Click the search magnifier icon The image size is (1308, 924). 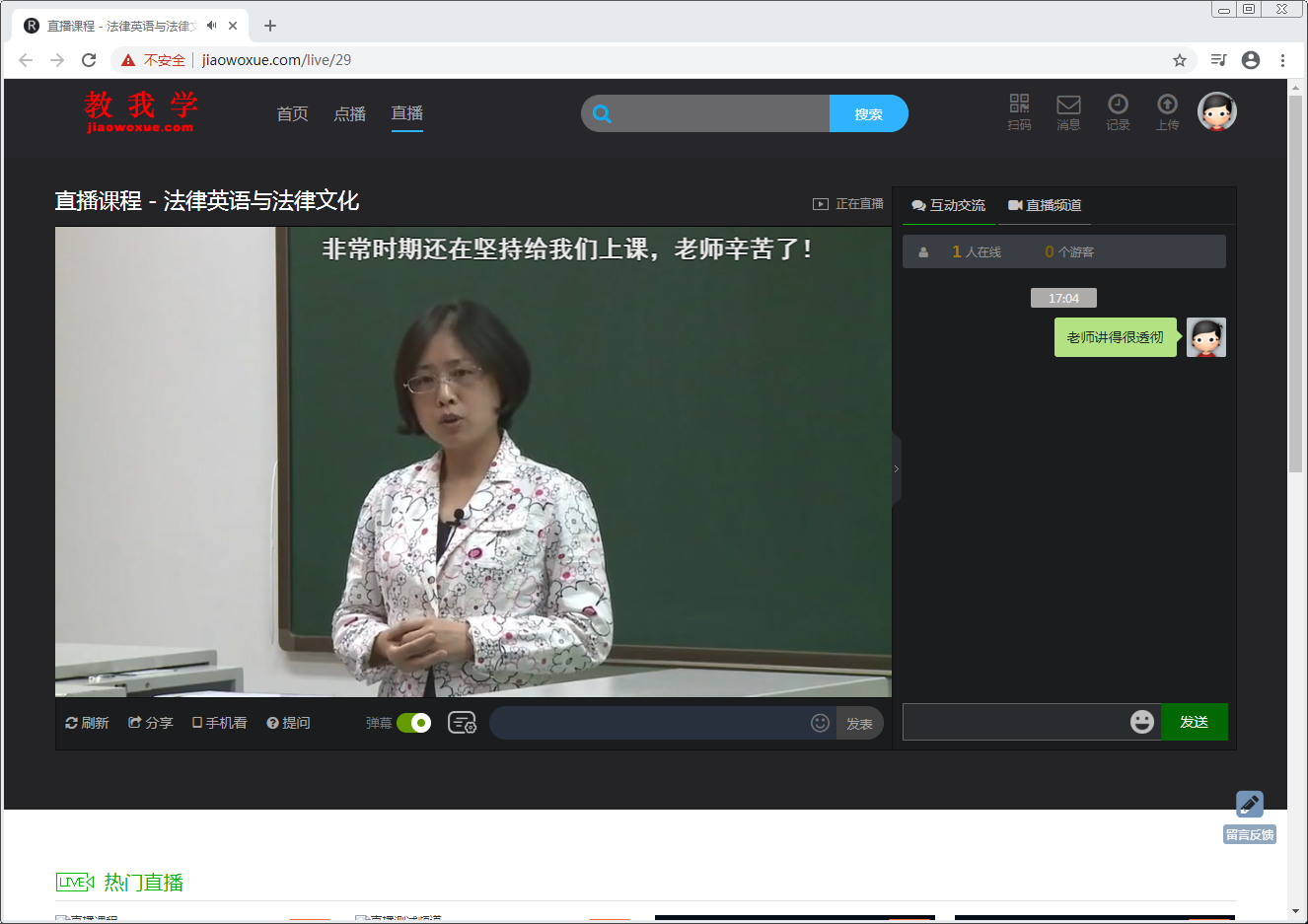(602, 113)
